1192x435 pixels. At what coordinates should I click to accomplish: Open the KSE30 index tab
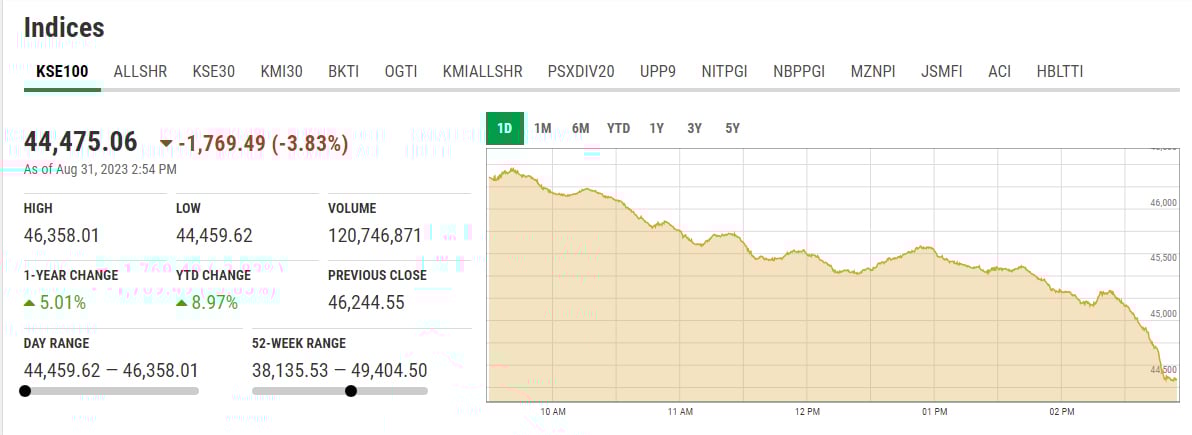pyautogui.click(x=213, y=72)
